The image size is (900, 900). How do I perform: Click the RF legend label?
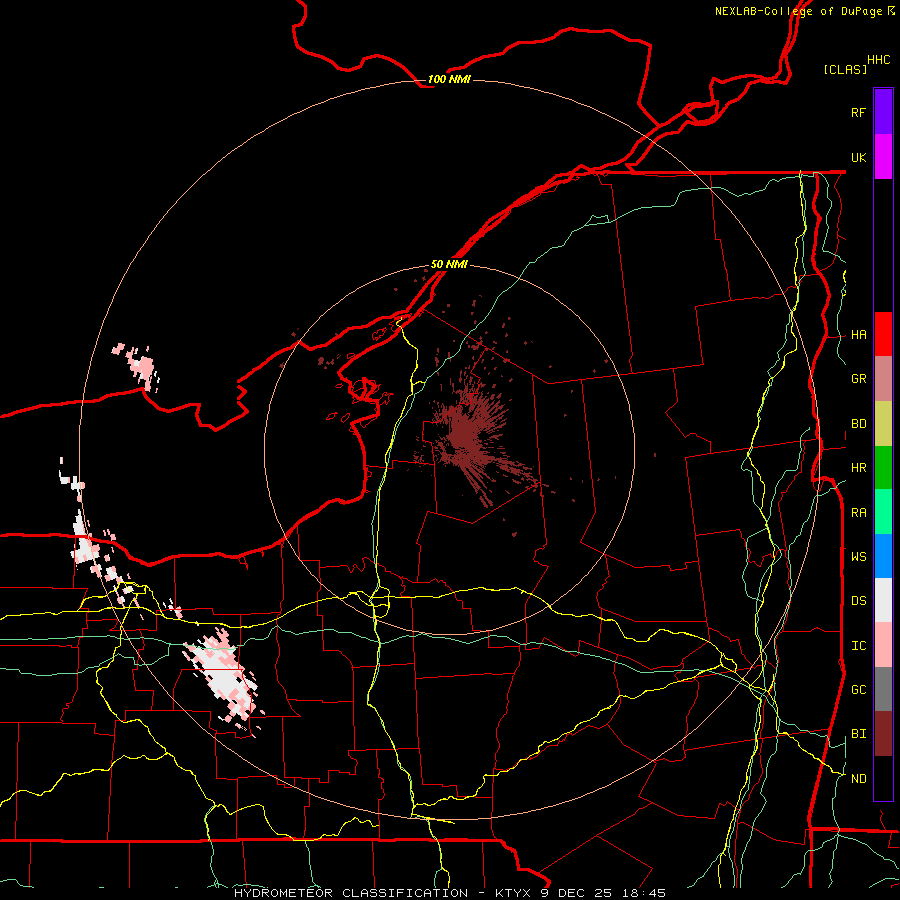[858, 112]
